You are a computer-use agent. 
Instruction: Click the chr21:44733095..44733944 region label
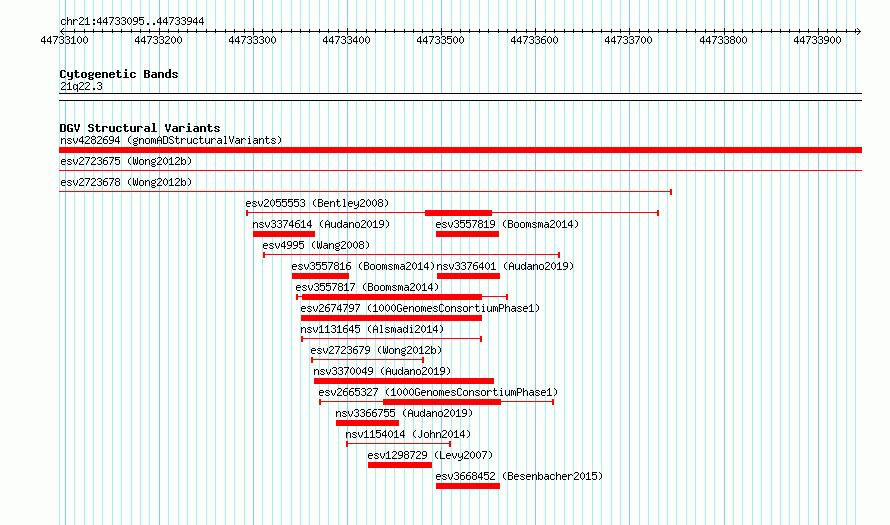click(x=132, y=21)
